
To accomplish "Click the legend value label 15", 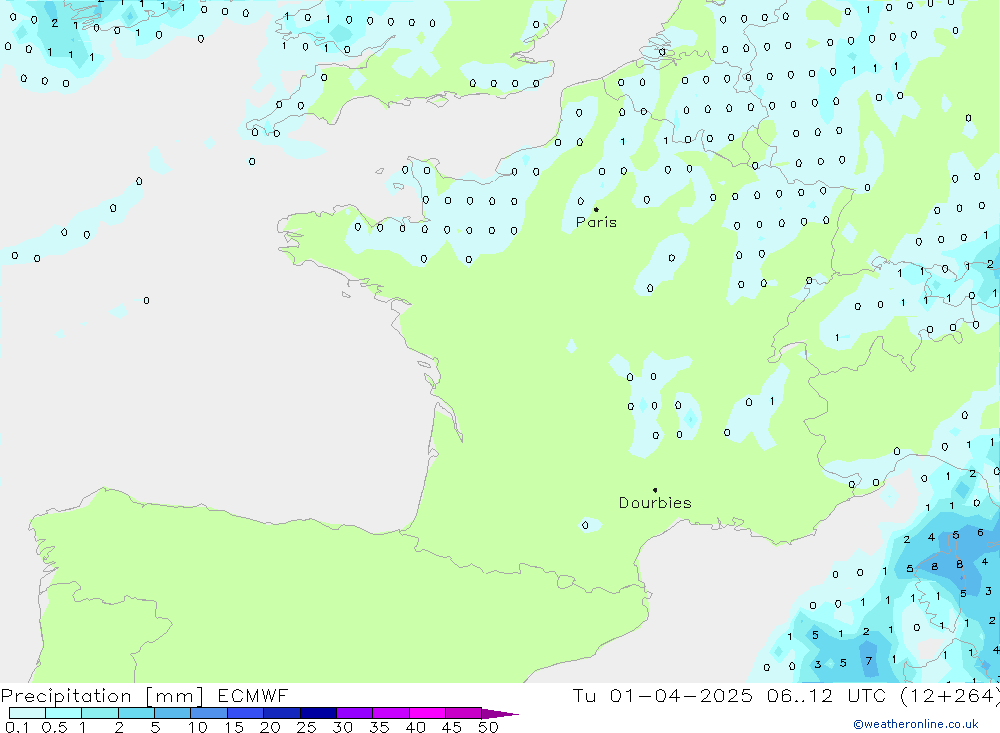I will (233, 727).
